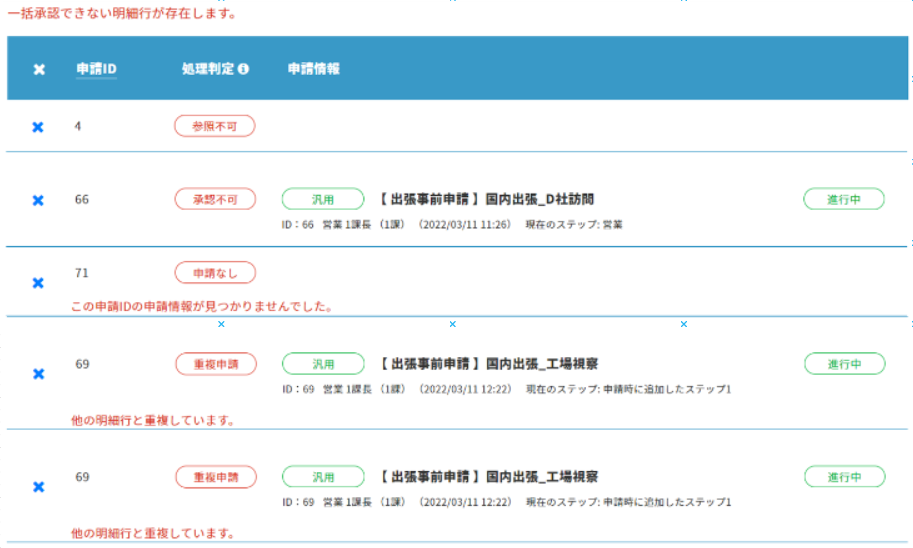Click the info icon beside 処理判定
Viewport: 913px width, 548px height.
243,69
